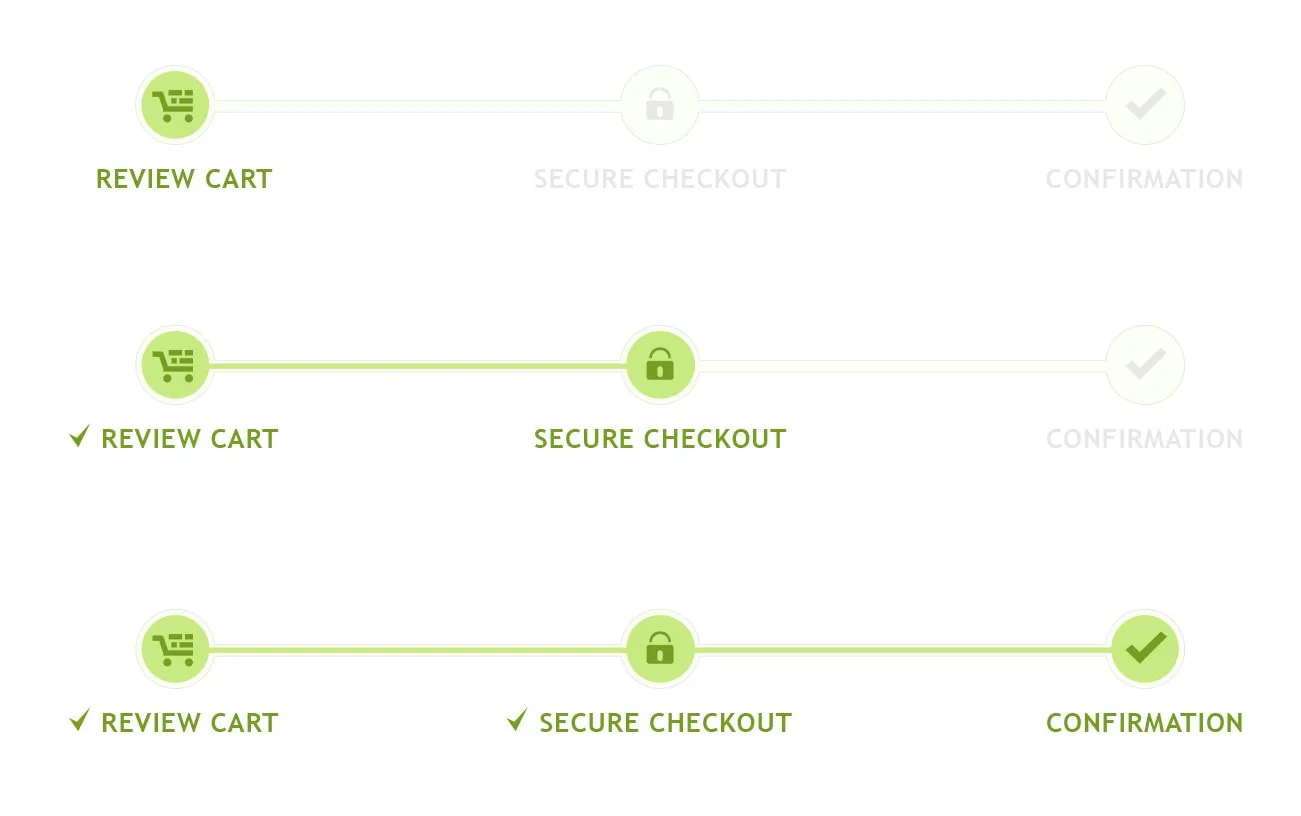Select the greyed-out lock icon in the first tracker

660,105
